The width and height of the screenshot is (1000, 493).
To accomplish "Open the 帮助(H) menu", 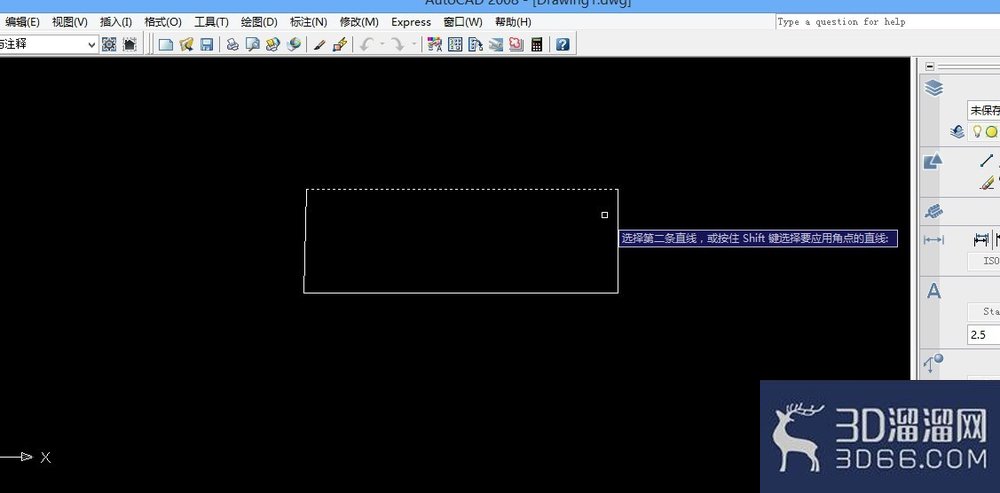I will (x=513, y=22).
